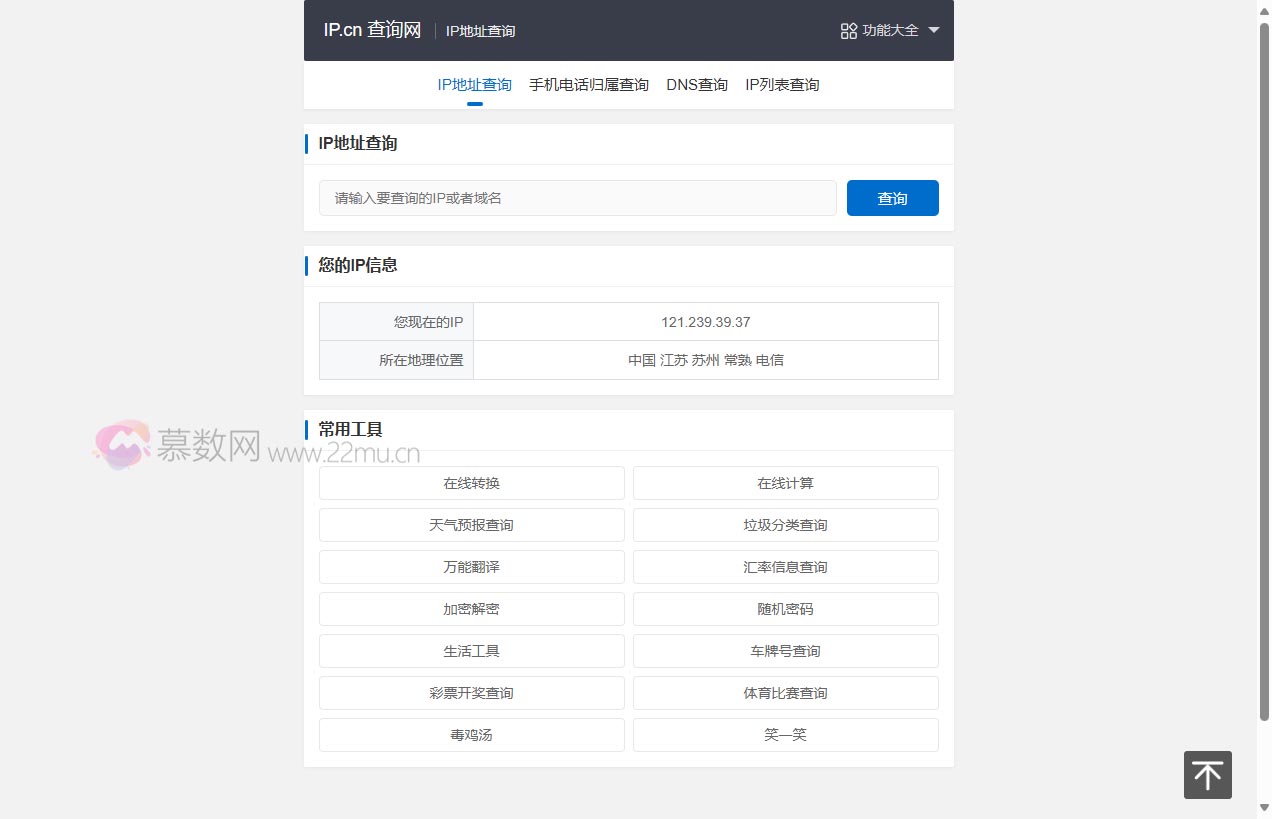Open the 功能大全 dropdown menu

click(x=888, y=30)
